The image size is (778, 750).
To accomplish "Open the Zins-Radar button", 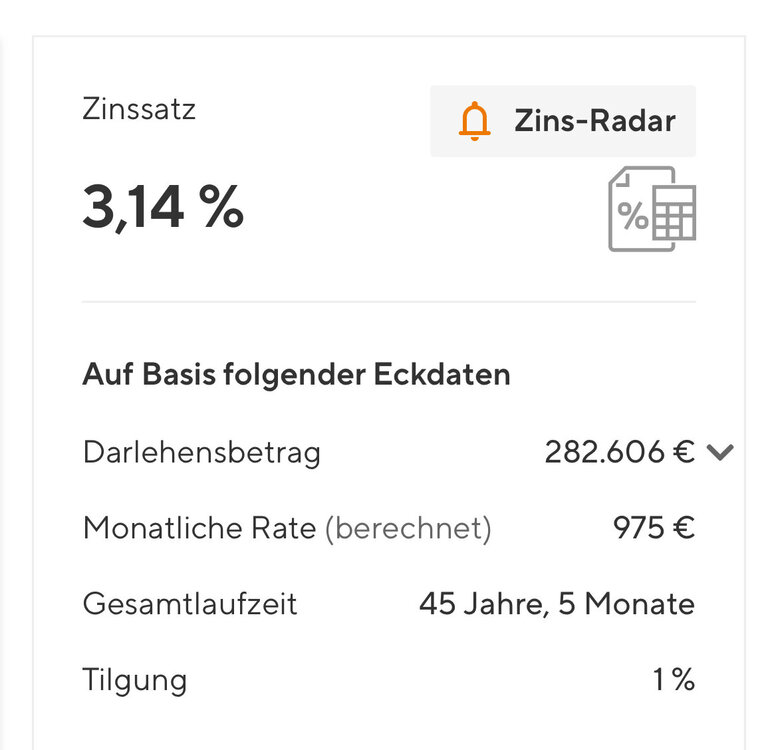I will tap(563, 121).
